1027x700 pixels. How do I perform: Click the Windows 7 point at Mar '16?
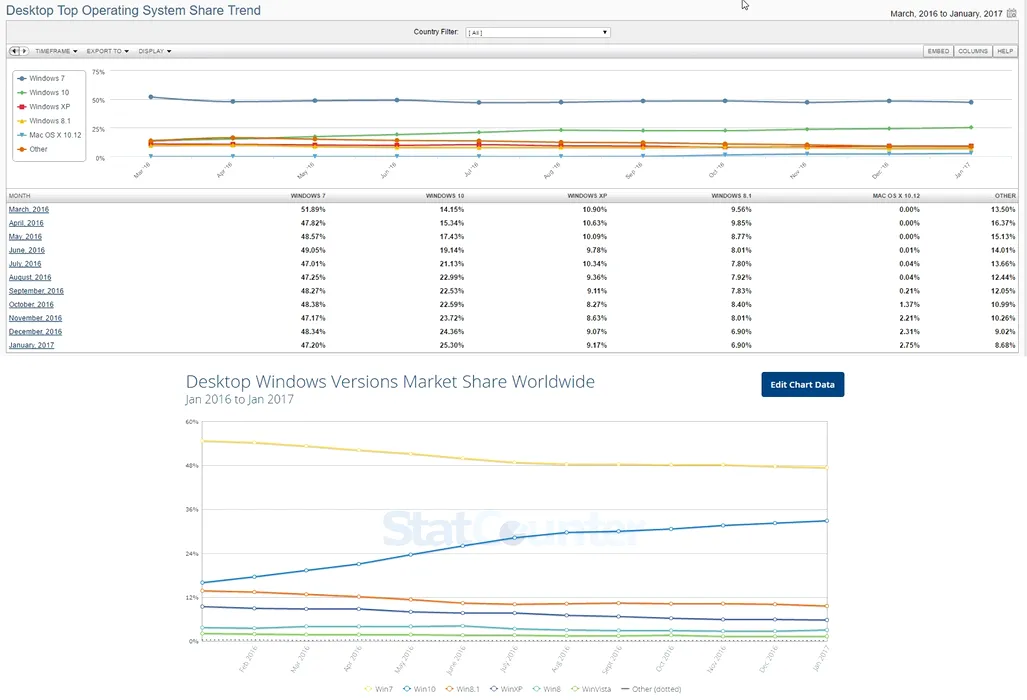(x=151, y=97)
